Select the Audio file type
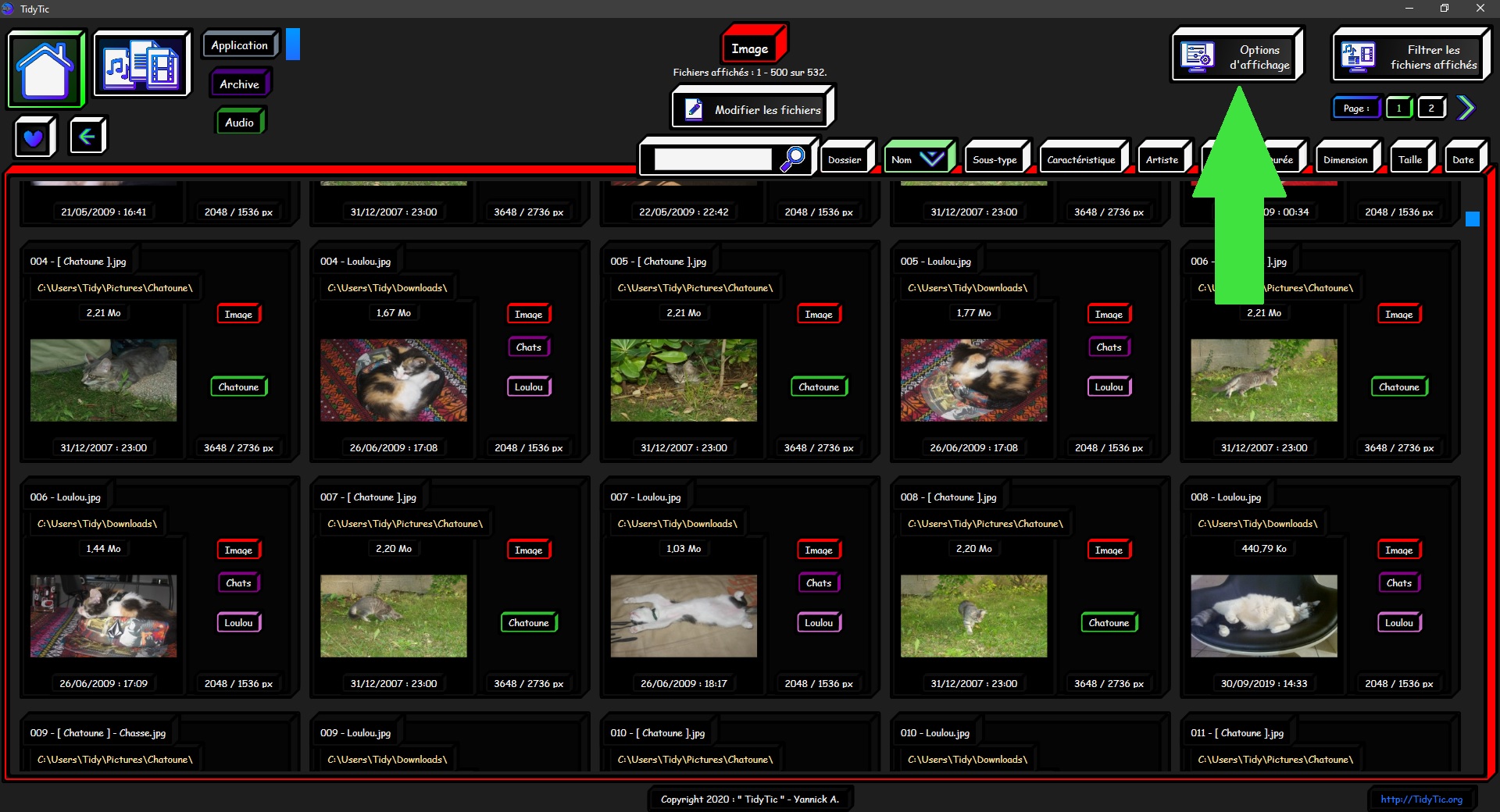 click(x=240, y=122)
